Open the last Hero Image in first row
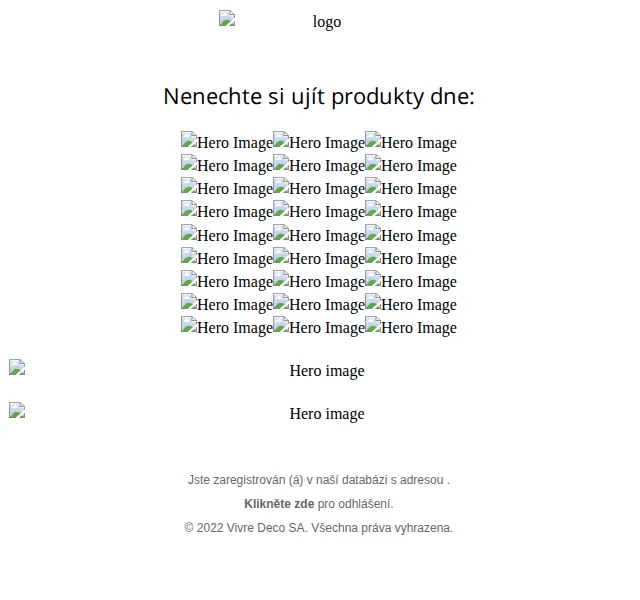640x600 pixels. coord(411,142)
